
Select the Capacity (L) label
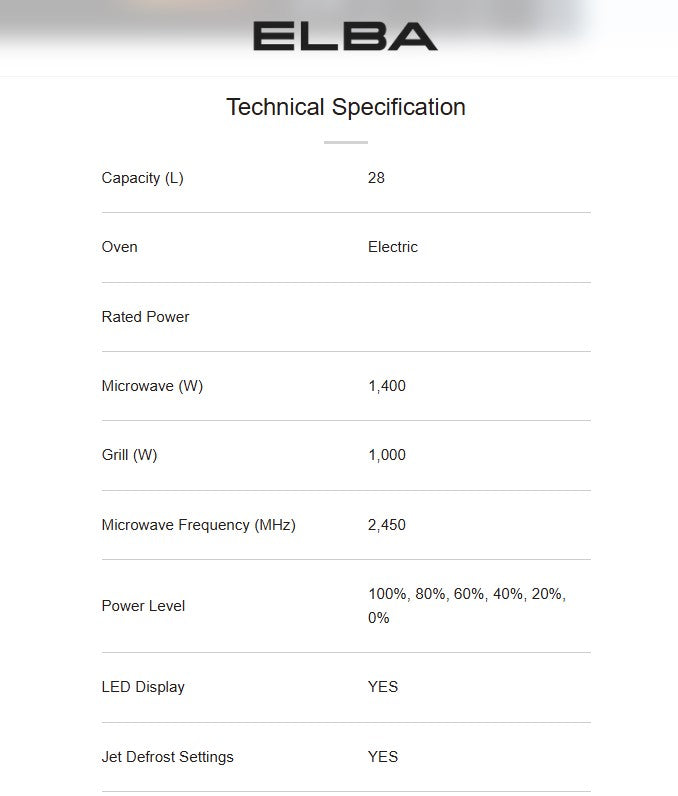142,178
